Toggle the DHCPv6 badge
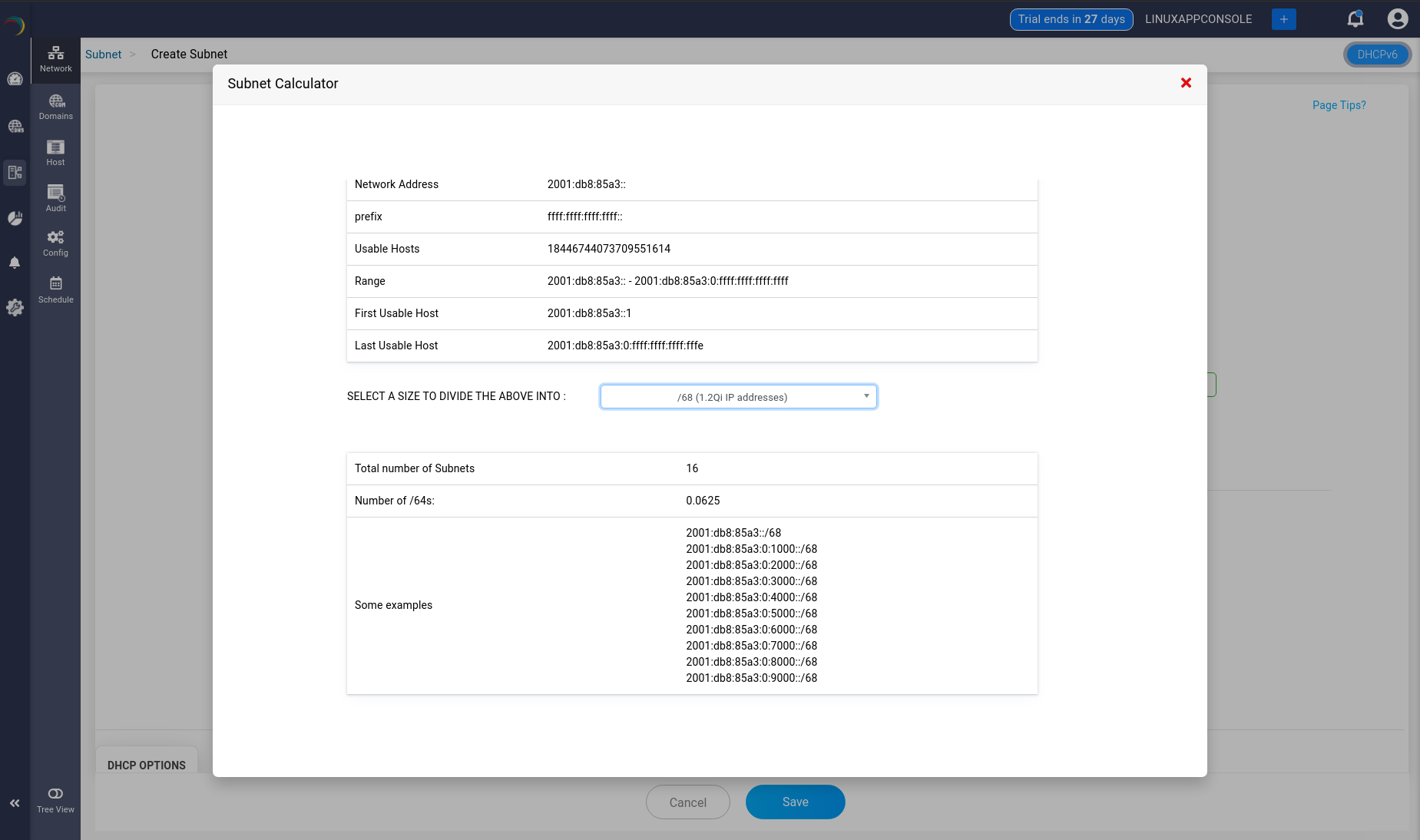Image resolution: width=1420 pixels, height=840 pixels. coord(1376,55)
